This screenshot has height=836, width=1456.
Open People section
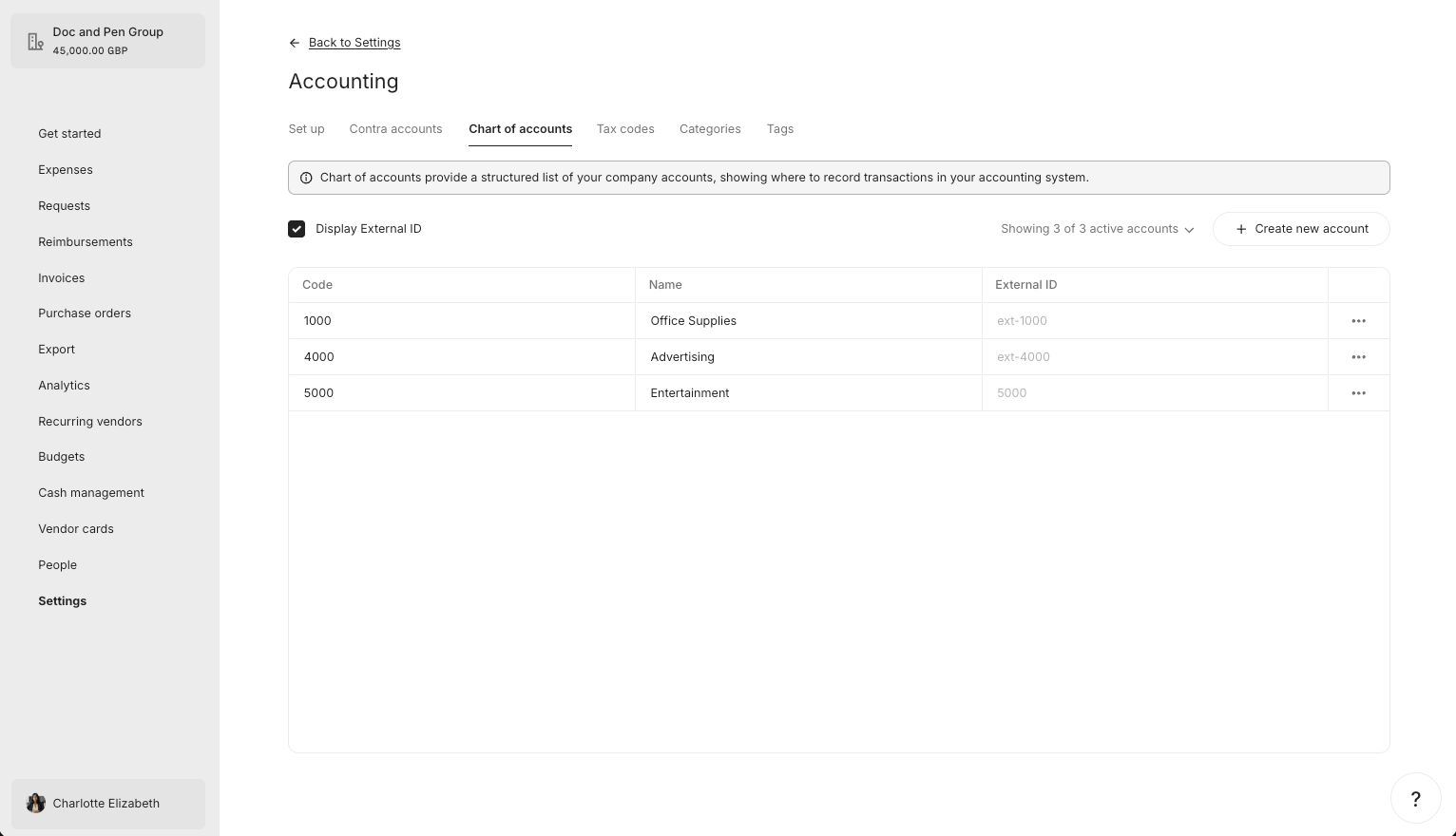(x=57, y=565)
